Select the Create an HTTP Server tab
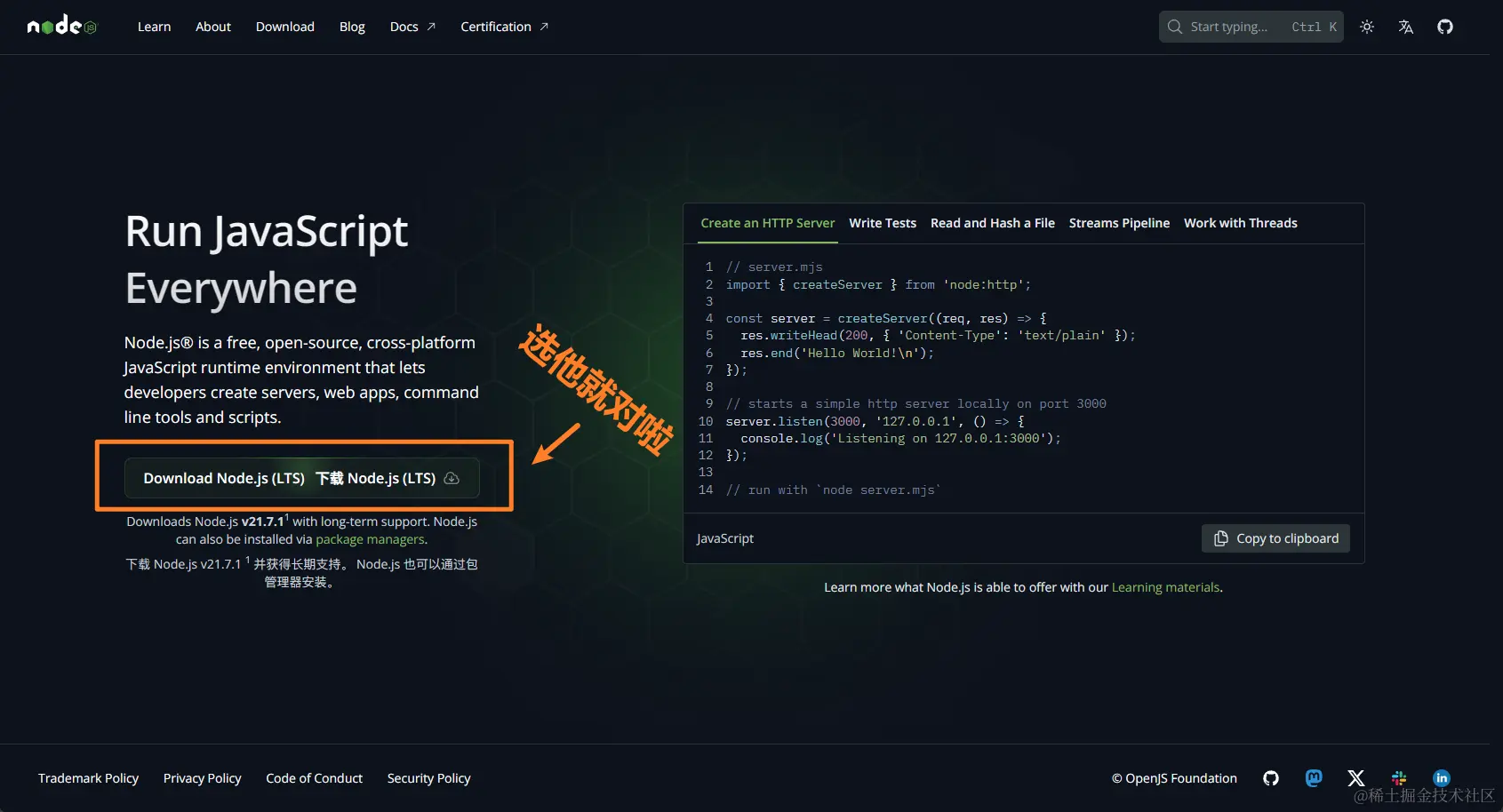1503x812 pixels. pos(768,223)
